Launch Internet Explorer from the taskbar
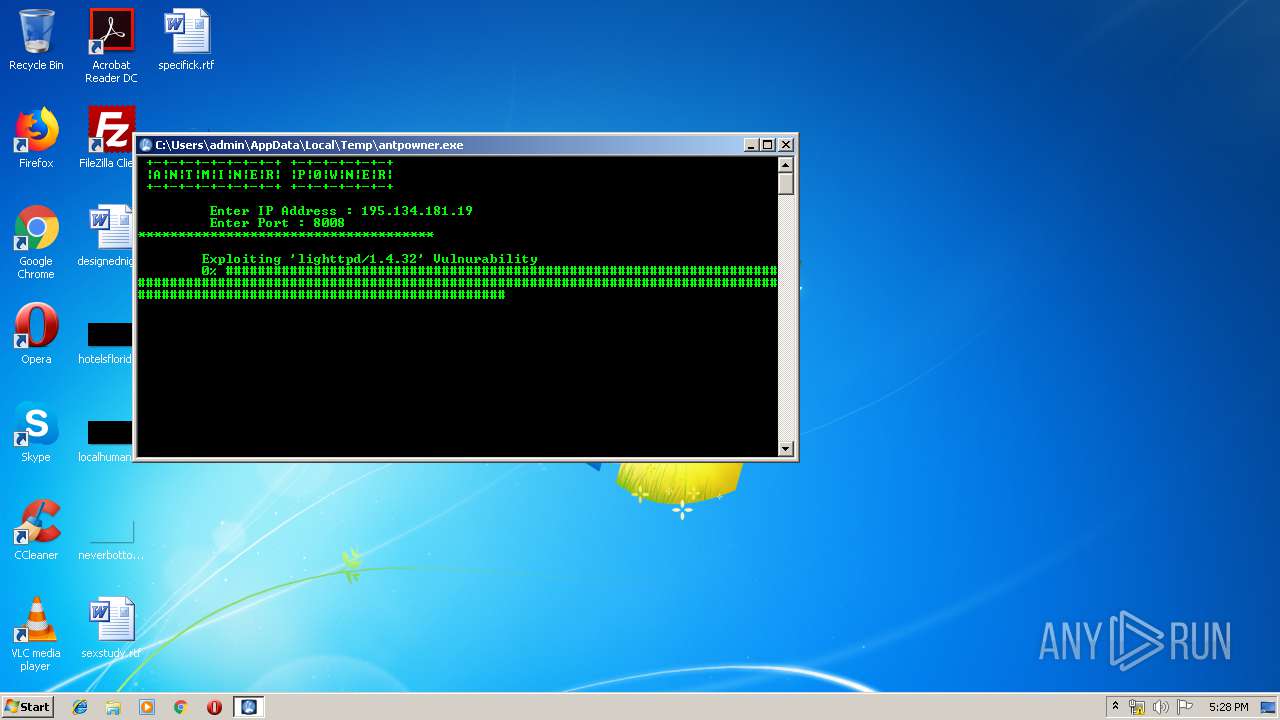Screen dimensions: 1280x720 (x=80, y=707)
